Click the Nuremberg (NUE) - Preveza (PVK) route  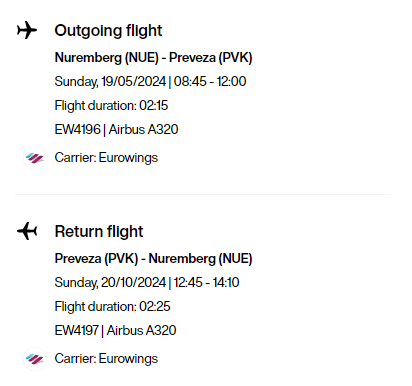pos(153,58)
